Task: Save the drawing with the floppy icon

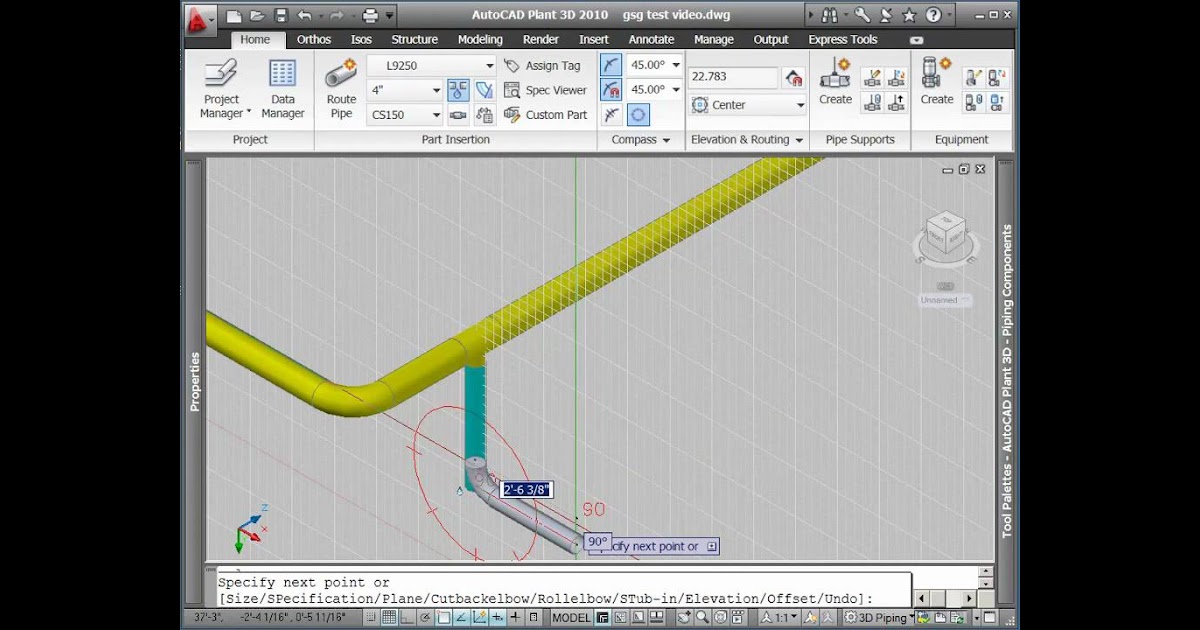Action: tap(281, 16)
